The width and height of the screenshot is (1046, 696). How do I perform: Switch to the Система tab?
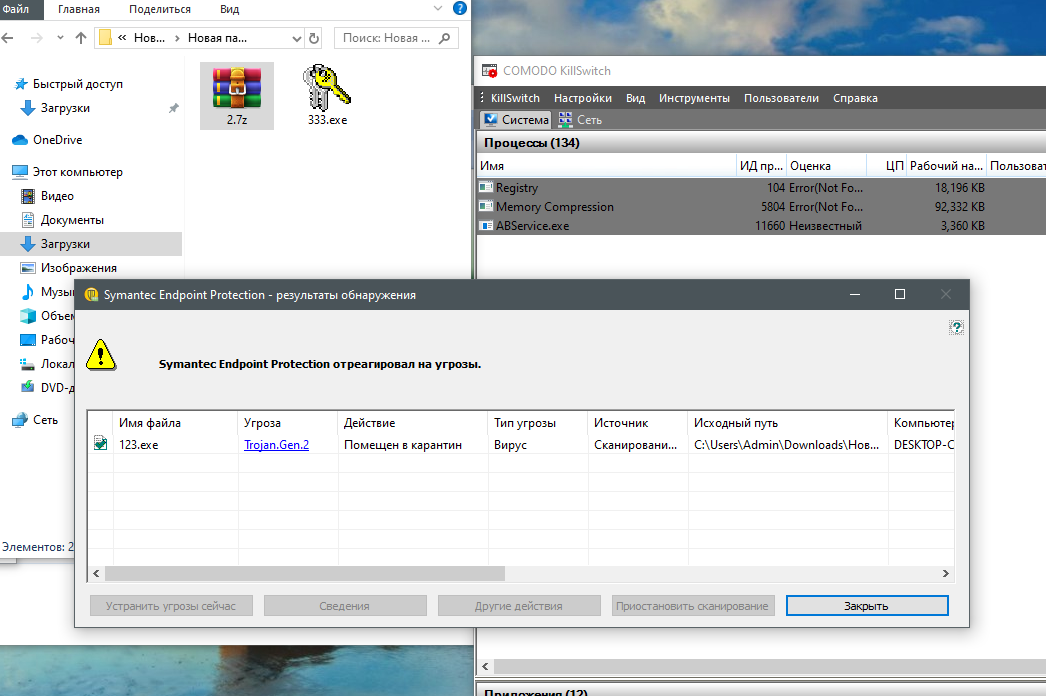[x=516, y=119]
